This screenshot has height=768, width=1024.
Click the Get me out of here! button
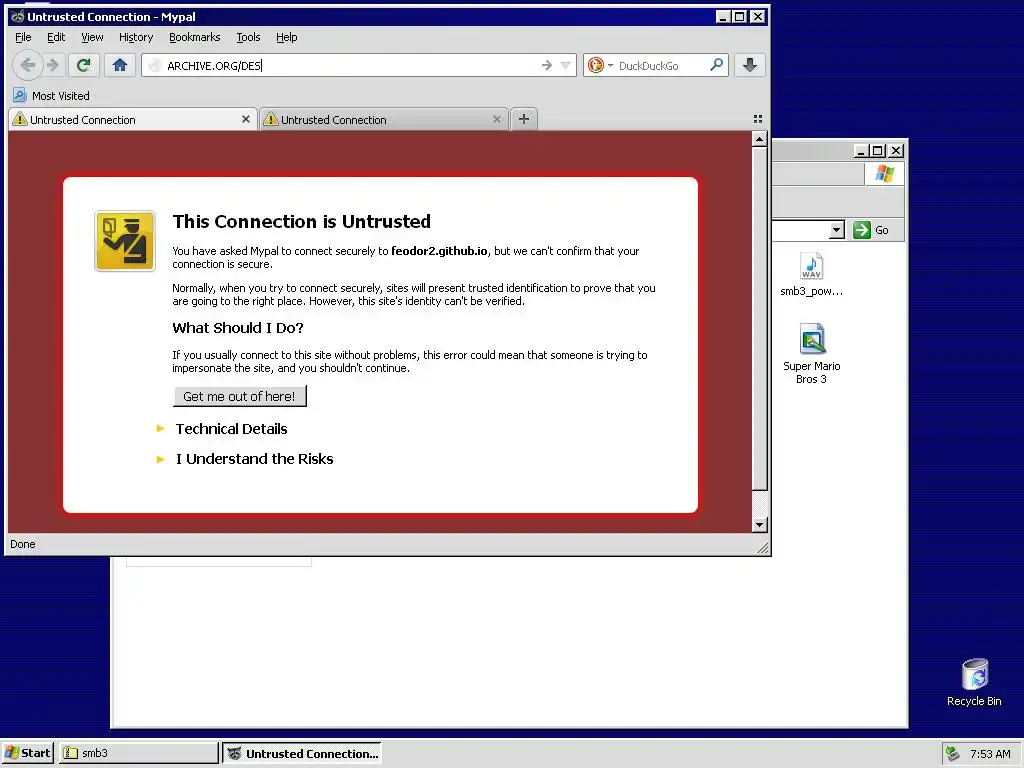coord(240,396)
